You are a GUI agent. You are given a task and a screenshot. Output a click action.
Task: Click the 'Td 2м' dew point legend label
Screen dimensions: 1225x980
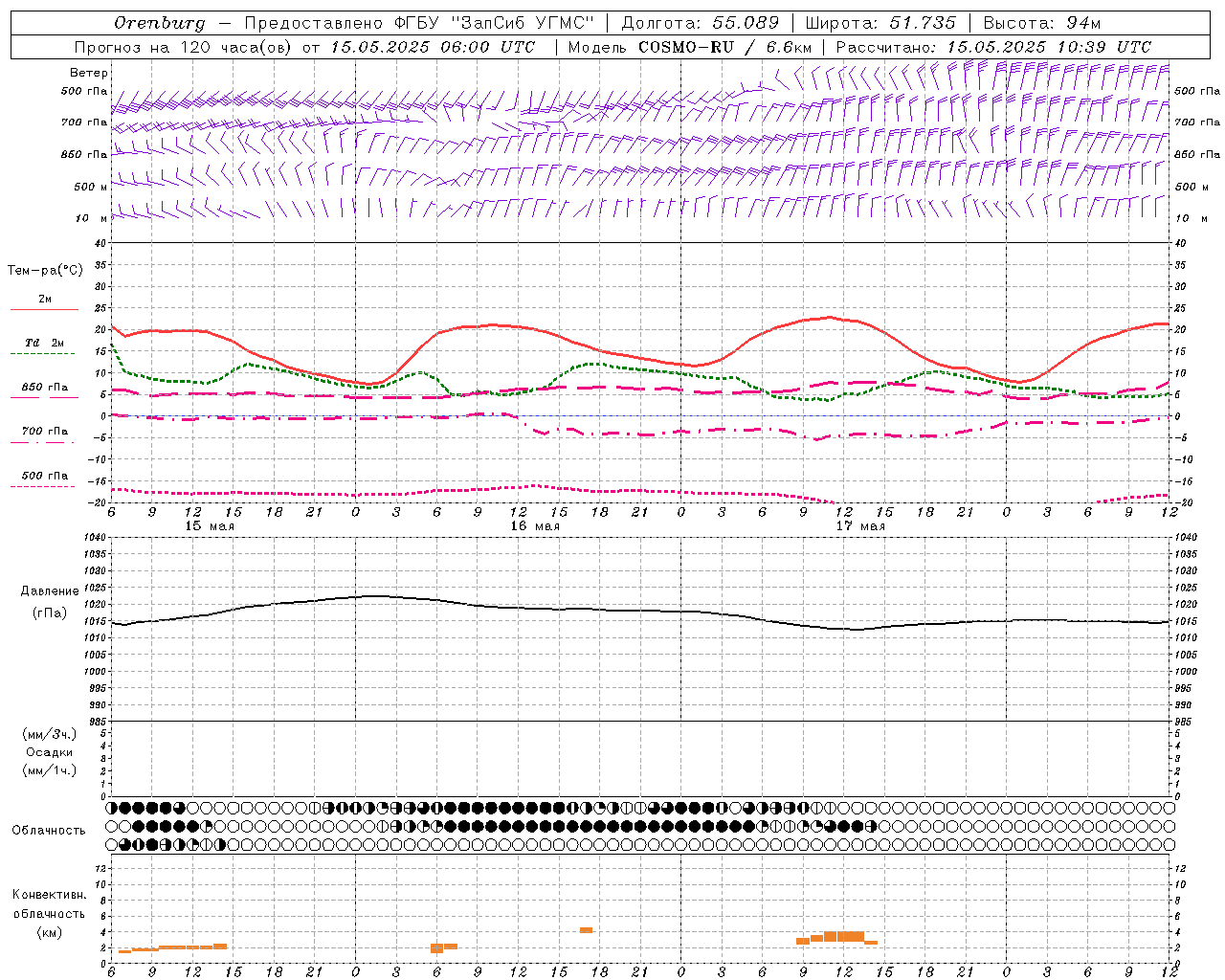click(44, 343)
